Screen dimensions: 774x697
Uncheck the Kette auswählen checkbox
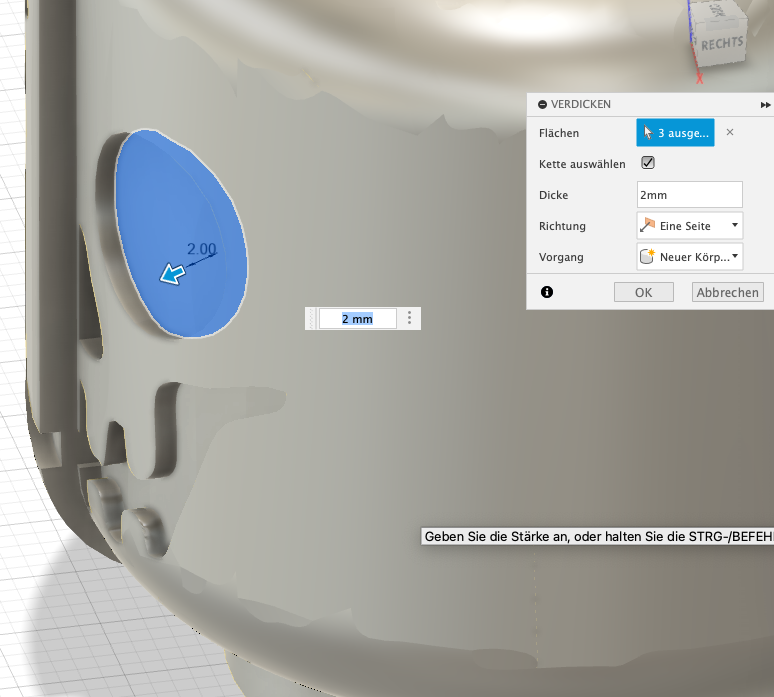[x=647, y=163]
